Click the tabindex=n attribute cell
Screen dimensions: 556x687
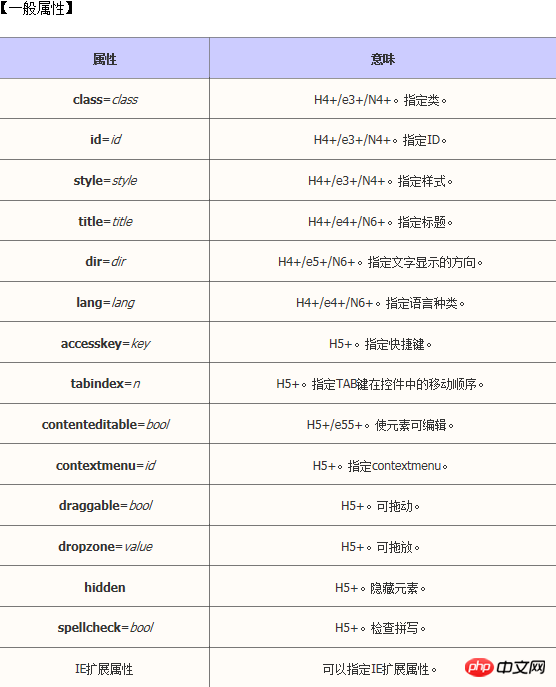click(x=105, y=383)
